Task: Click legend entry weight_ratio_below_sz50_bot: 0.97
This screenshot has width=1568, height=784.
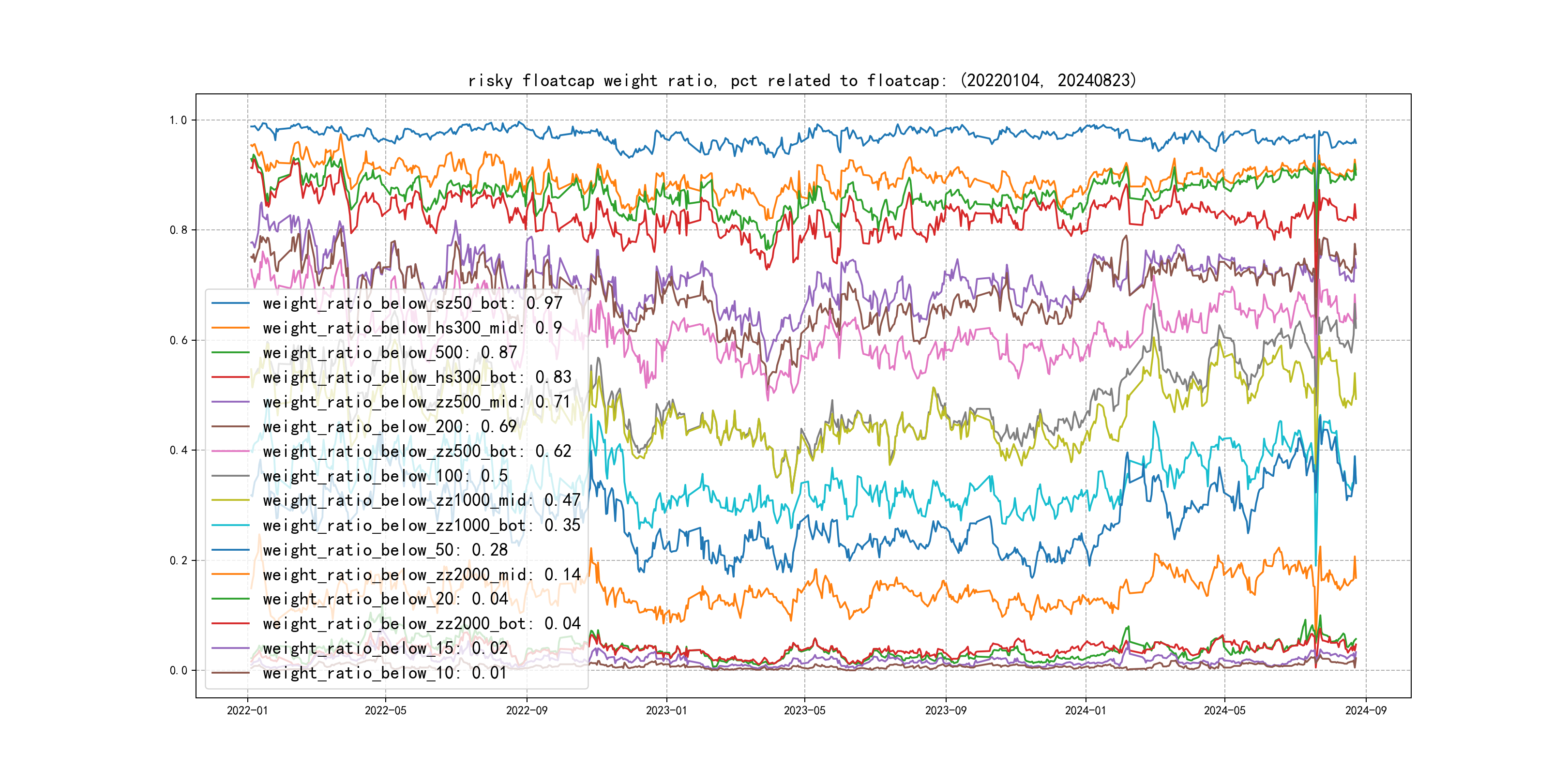Action: click(412, 303)
